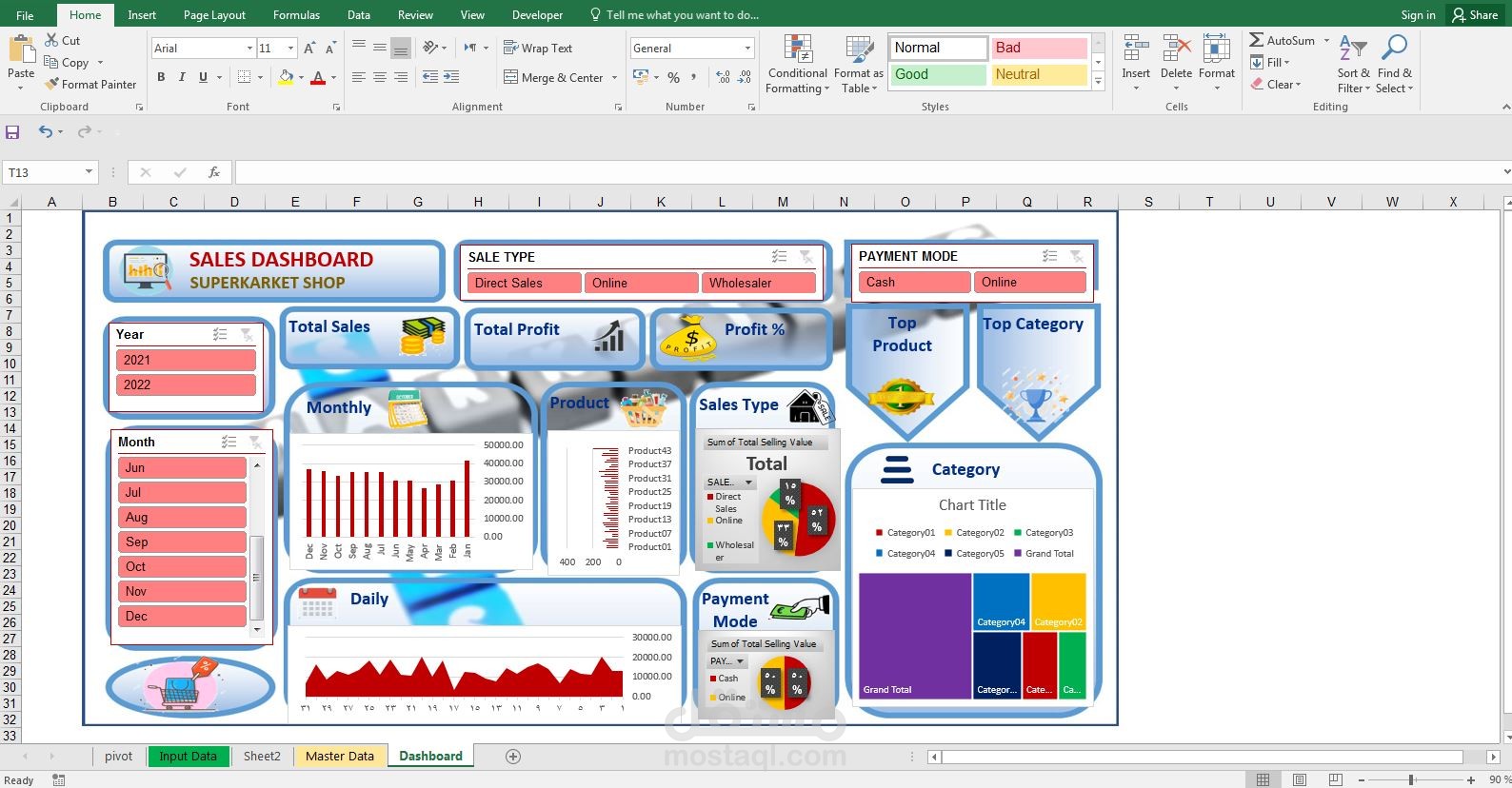Image resolution: width=1512 pixels, height=788 pixels.
Task: Open the File menu
Action: click(25, 14)
